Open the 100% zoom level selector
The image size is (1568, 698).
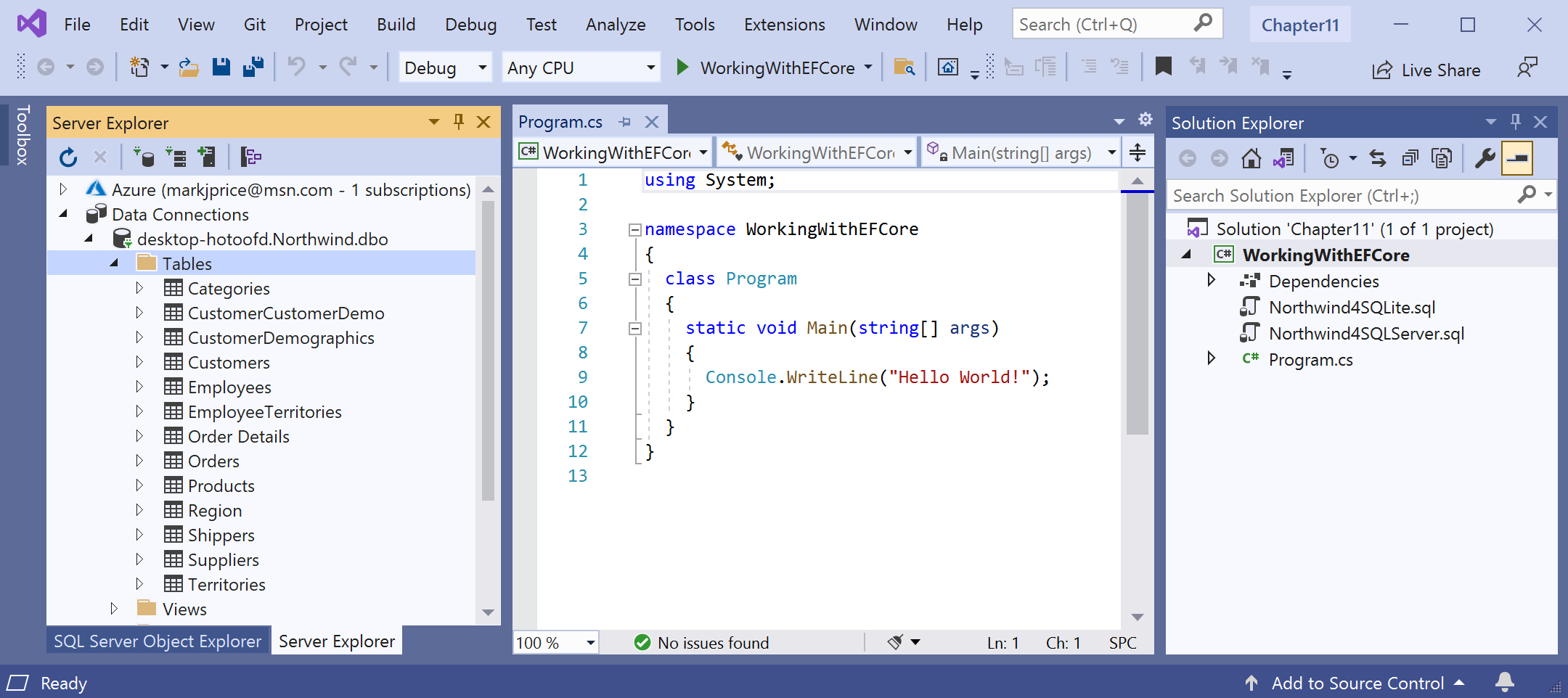[555, 642]
